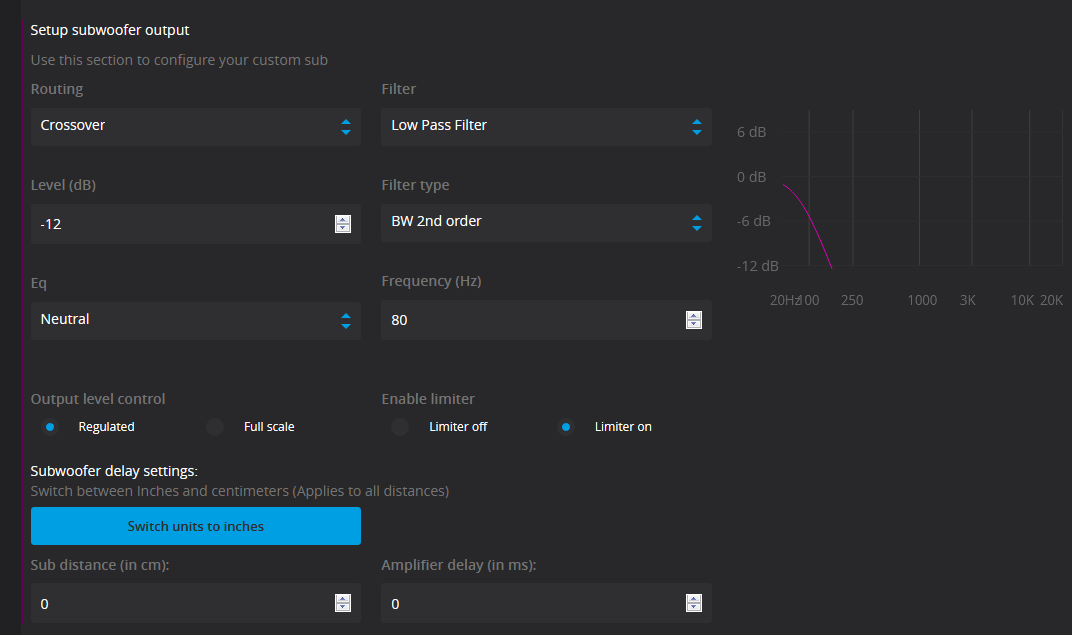1072x635 pixels.
Task: Click the Sub distance input field
Action: (180, 603)
